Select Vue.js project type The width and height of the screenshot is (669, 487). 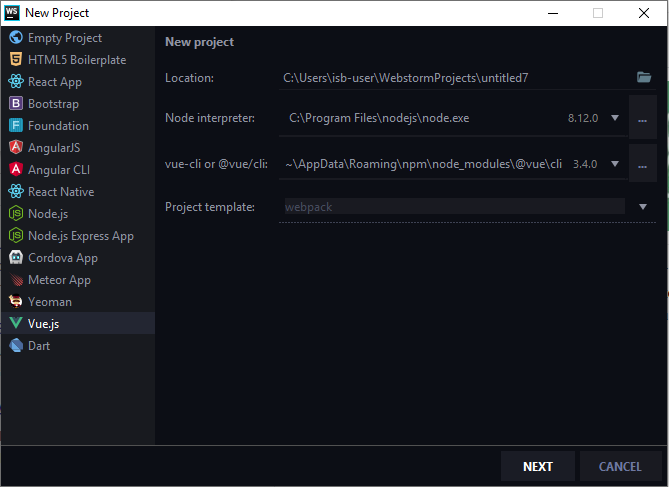(x=78, y=323)
